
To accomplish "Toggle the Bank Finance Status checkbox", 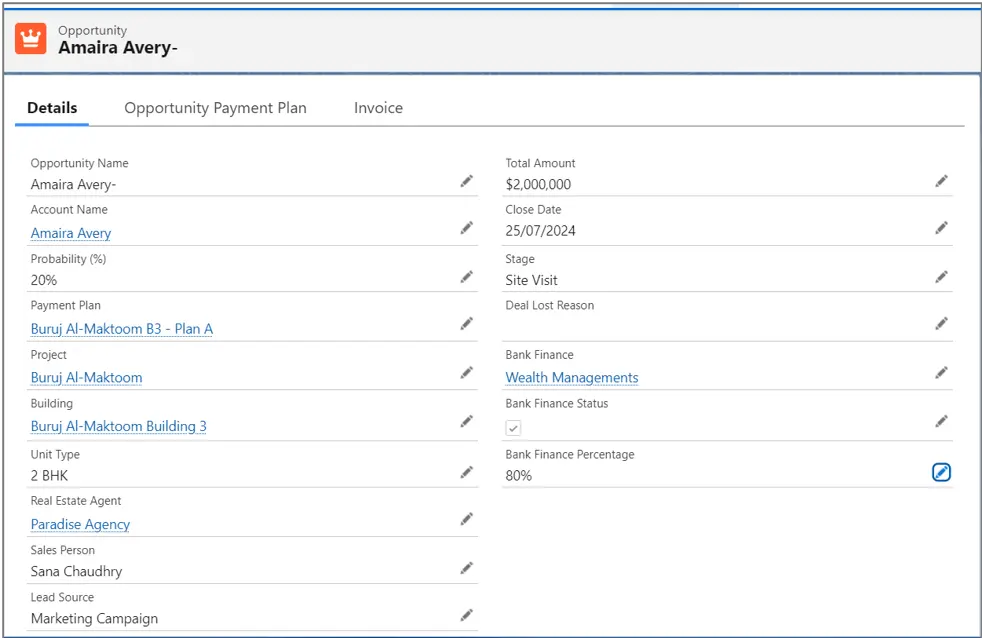I will [x=514, y=428].
